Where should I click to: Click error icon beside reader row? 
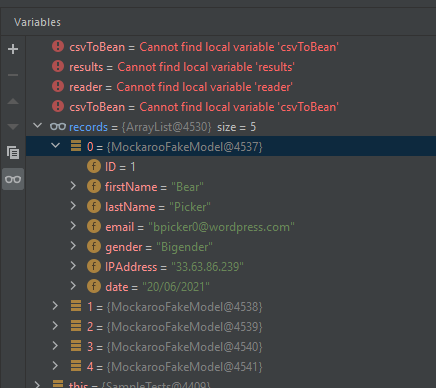point(58,86)
